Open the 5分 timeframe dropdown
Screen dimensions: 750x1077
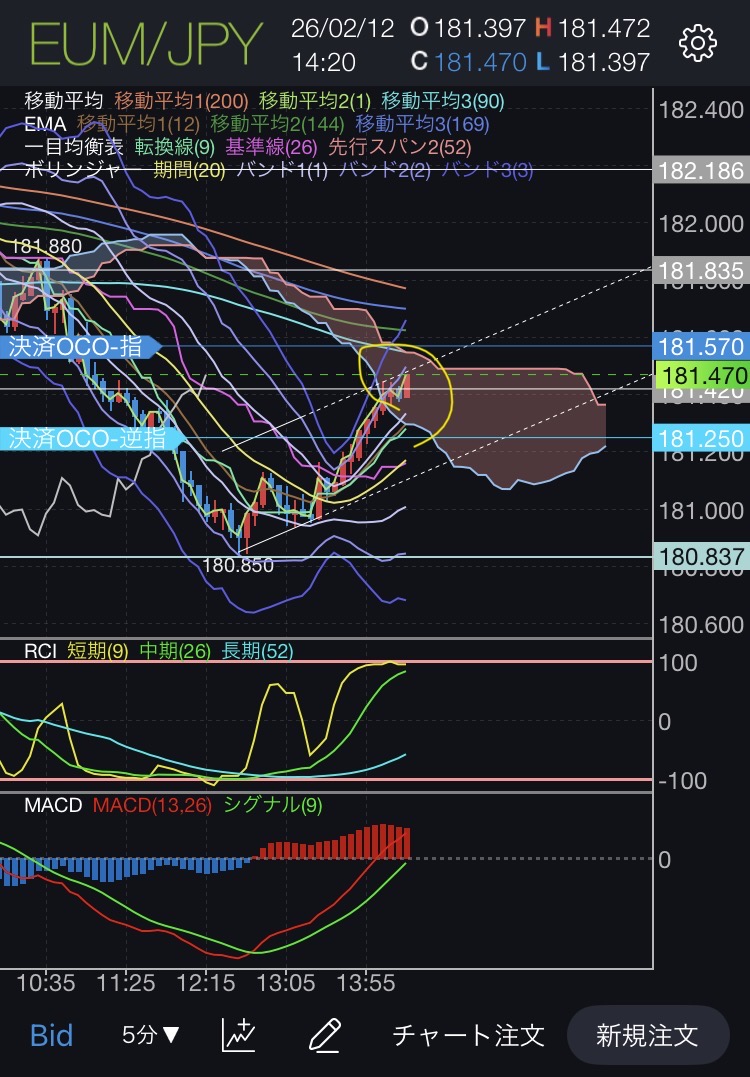coord(151,1034)
